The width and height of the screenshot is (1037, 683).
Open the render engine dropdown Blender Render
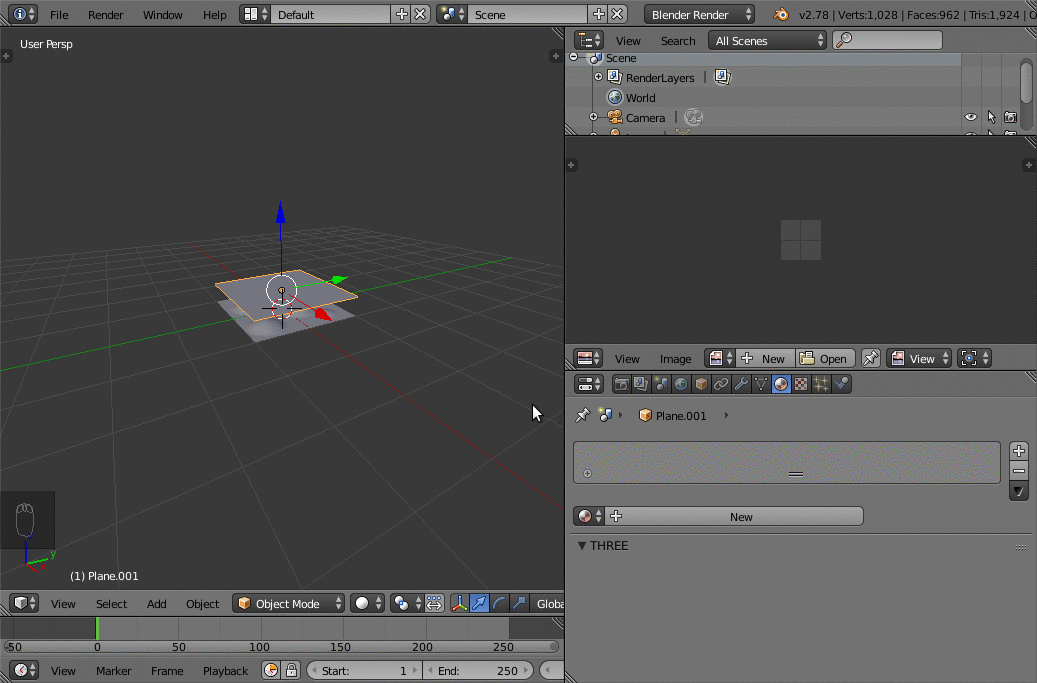click(x=700, y=15)
